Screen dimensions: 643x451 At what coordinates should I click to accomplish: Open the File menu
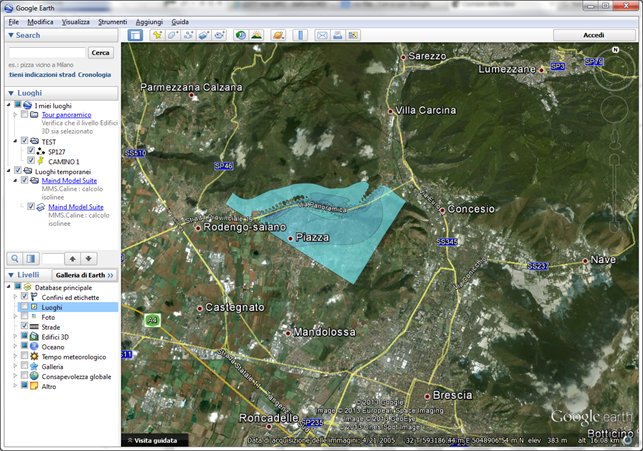14,22
